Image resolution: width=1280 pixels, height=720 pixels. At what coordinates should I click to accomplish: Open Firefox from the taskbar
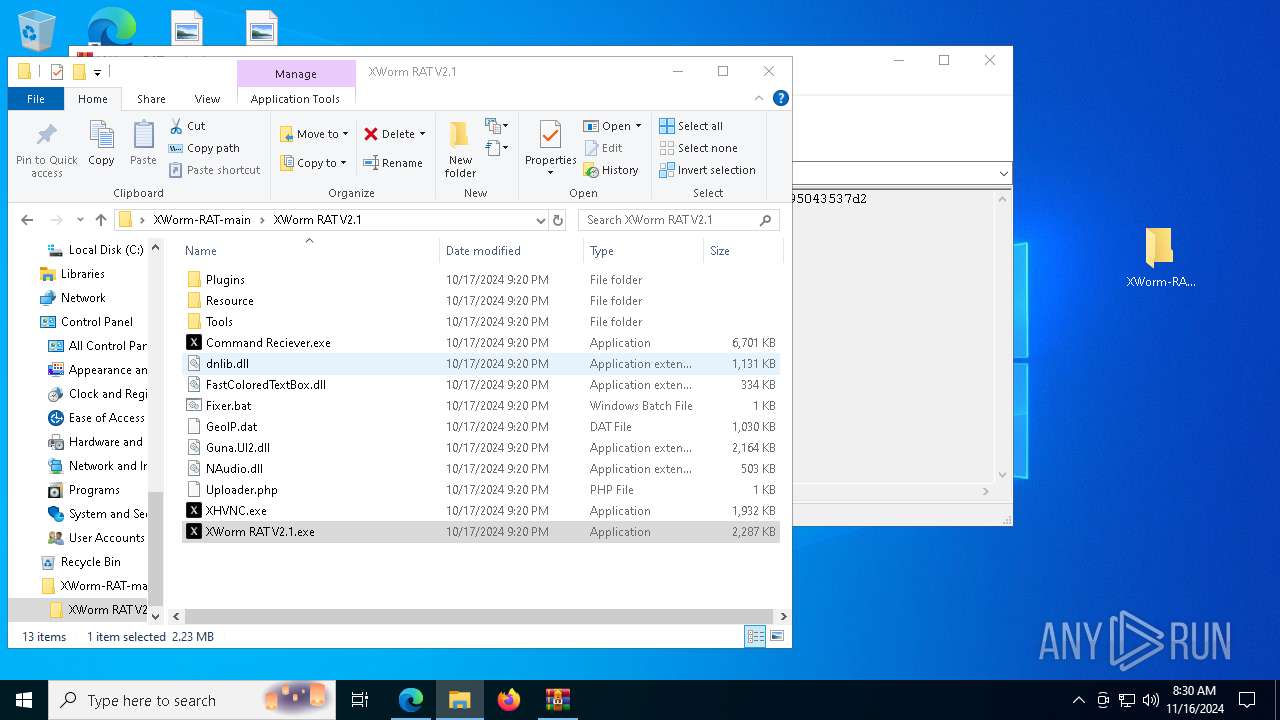[509, 700]
